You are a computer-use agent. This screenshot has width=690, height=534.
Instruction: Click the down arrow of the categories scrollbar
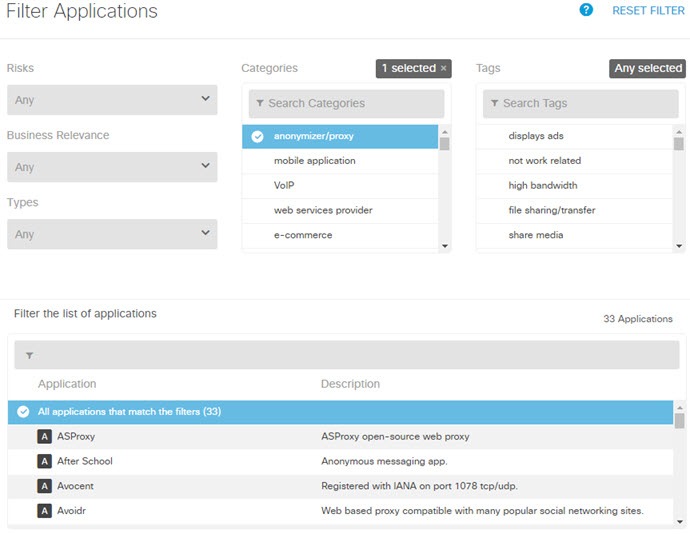click(x=444, y=246)
